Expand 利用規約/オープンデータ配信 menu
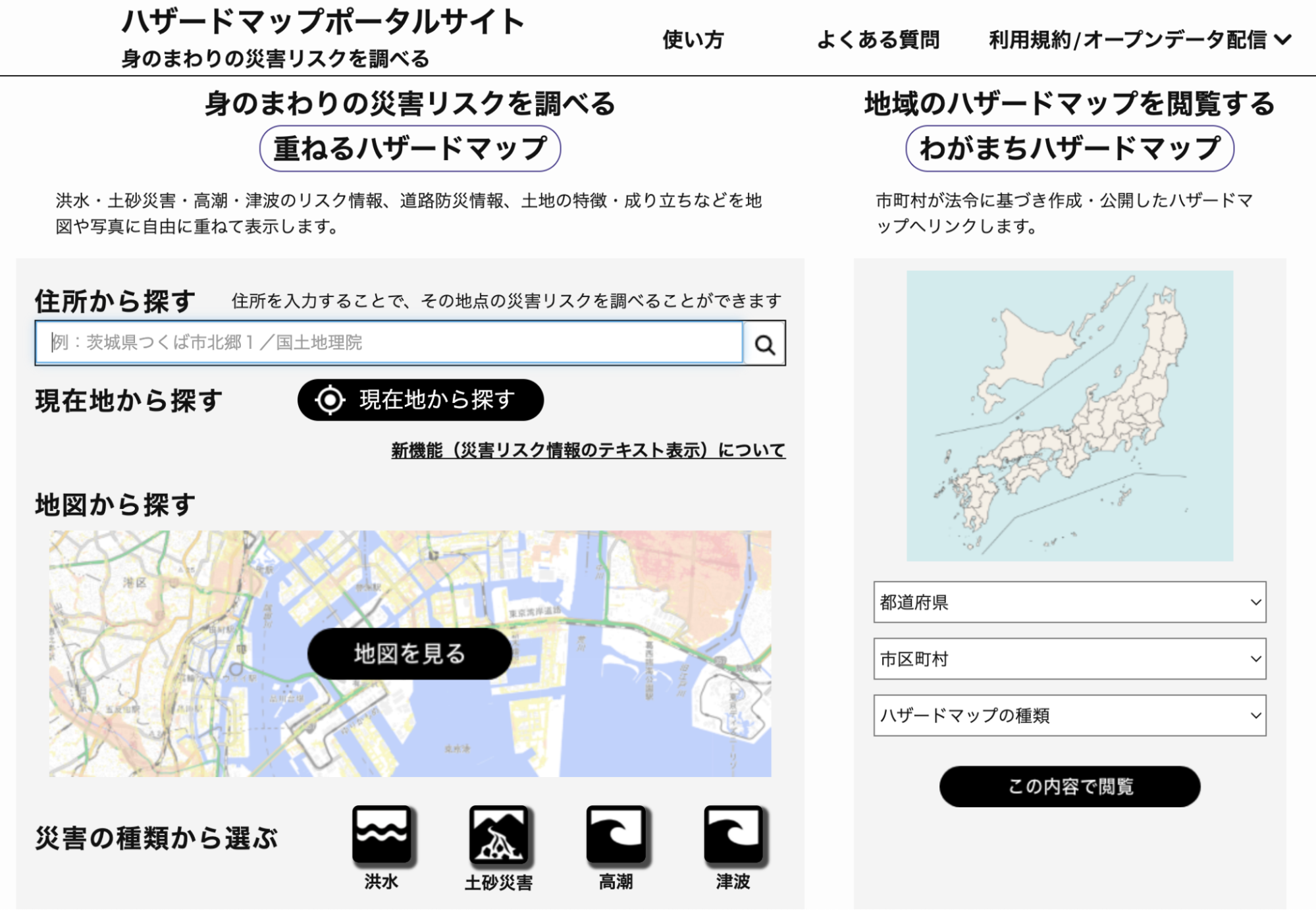This screenshot has height=910, width=1316. point(1139,40)
